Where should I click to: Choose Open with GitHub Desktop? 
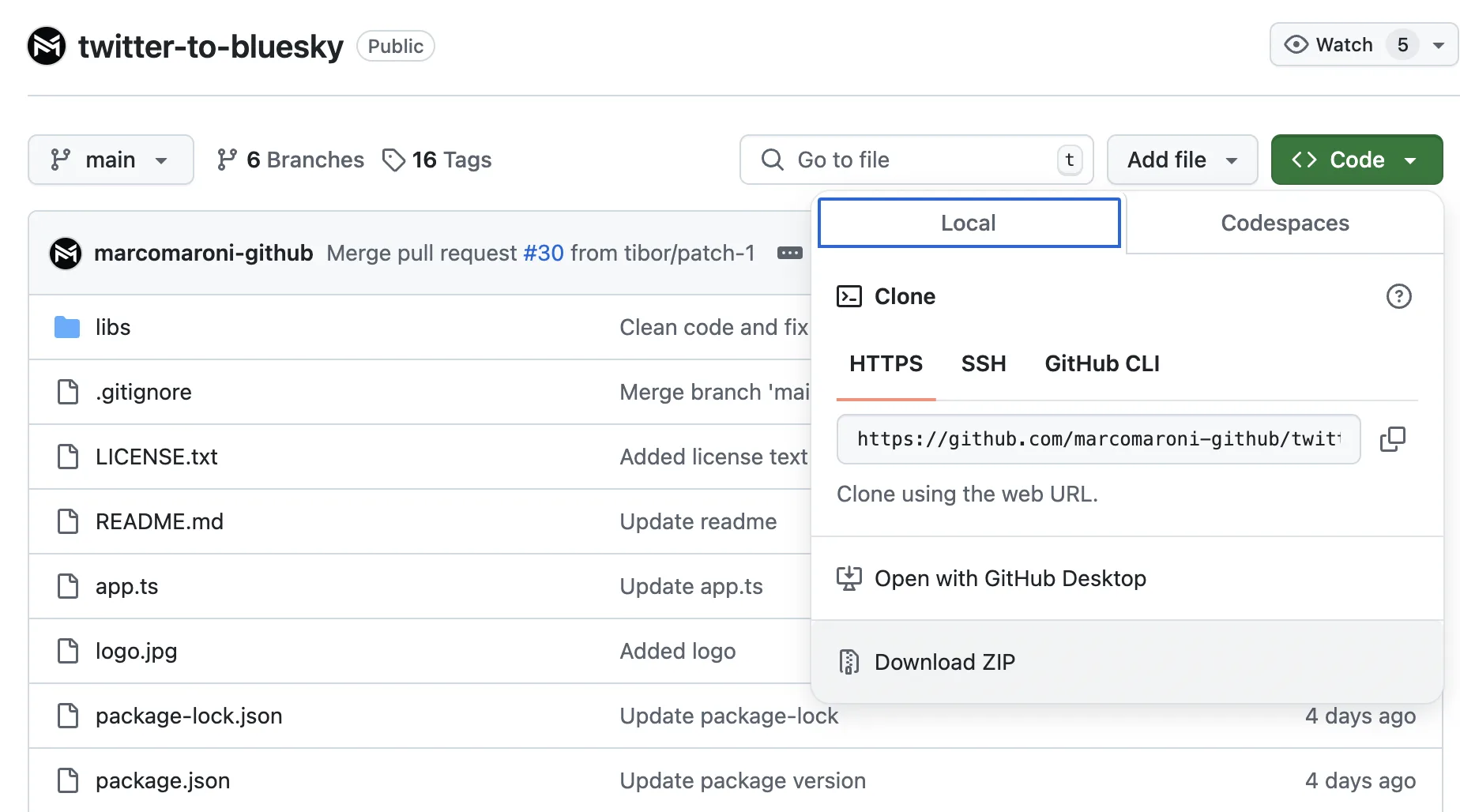1127,578
